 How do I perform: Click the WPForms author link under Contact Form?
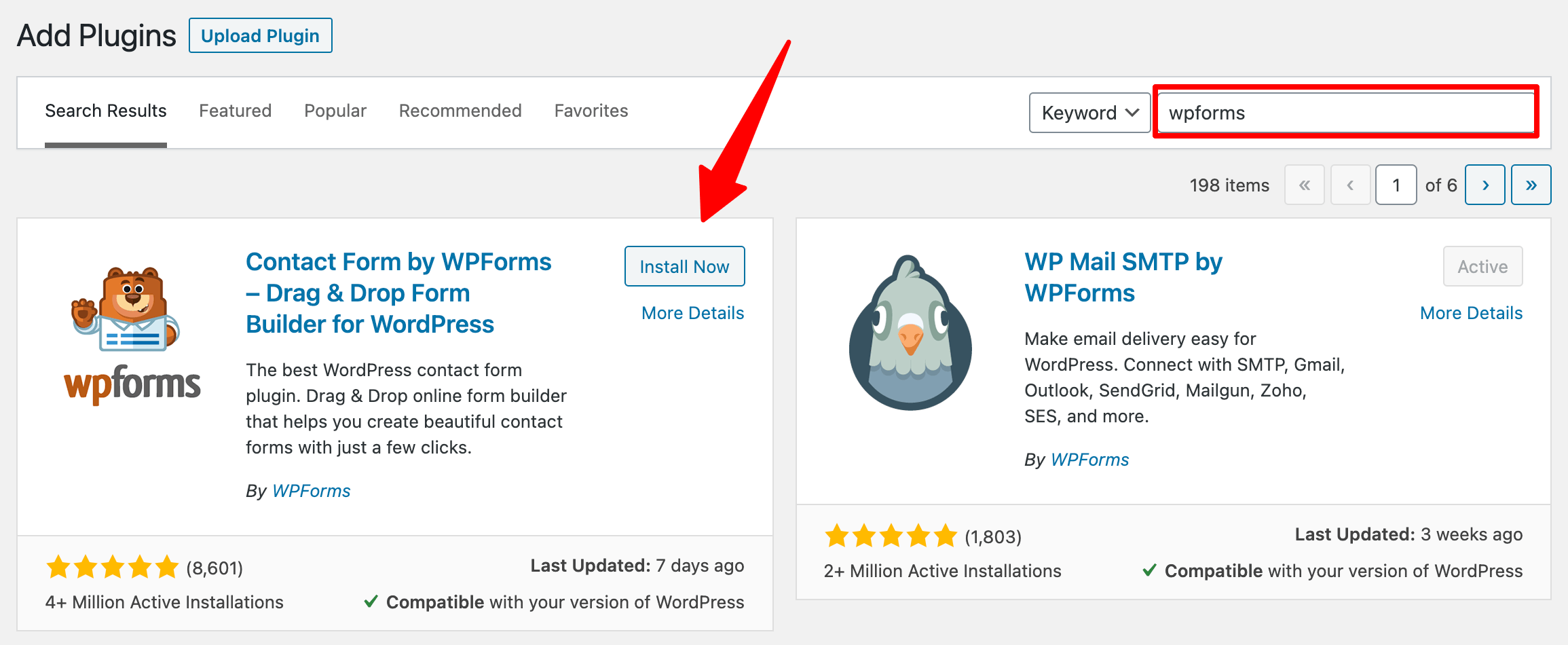311,490
